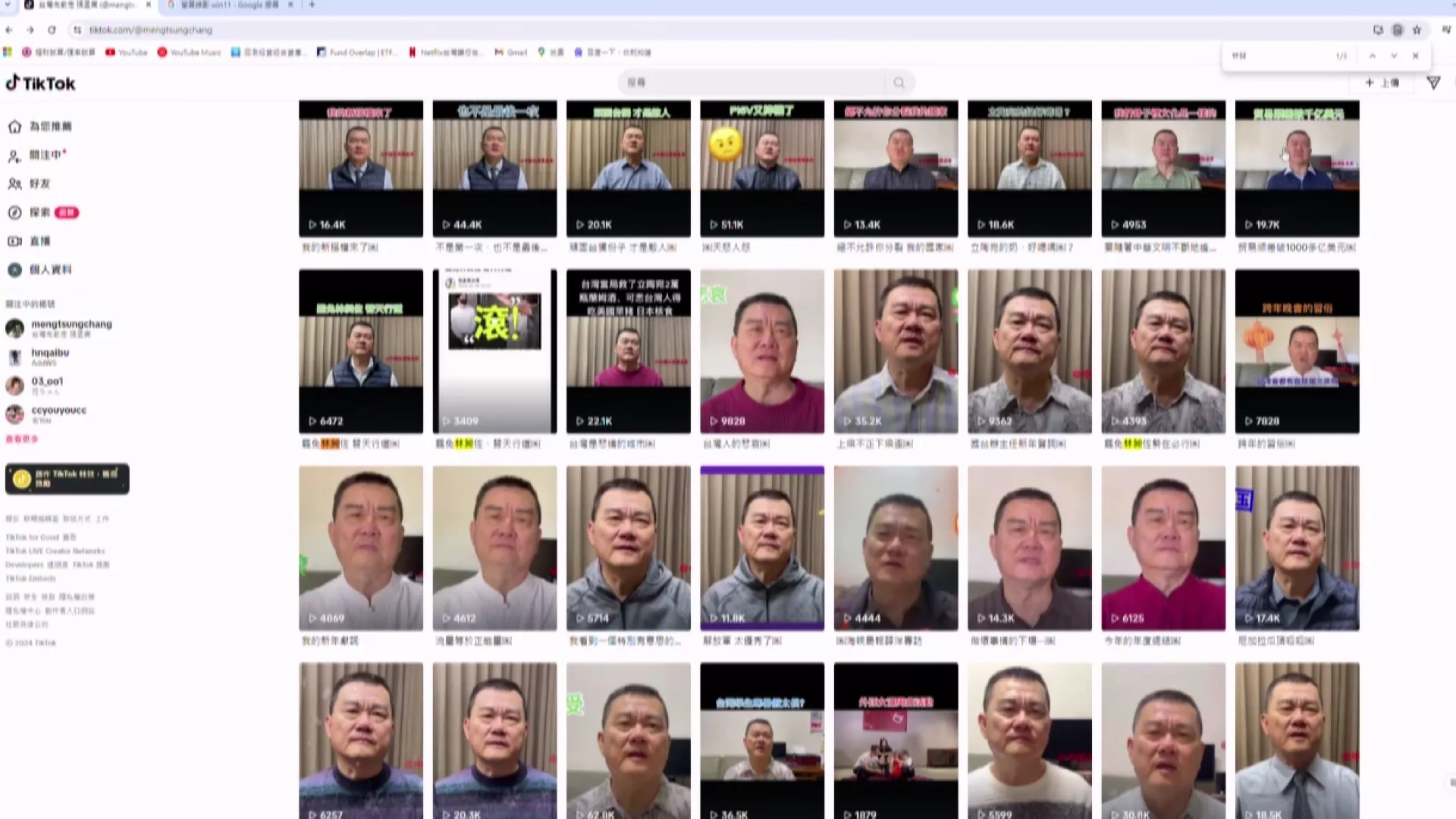Open the messages paper-plane icon

click(1433, 83)
